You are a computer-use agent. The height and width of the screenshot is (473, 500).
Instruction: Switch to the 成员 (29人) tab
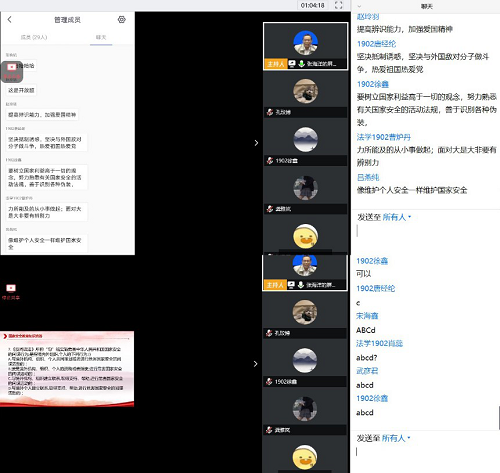click(x=34, y=37)
